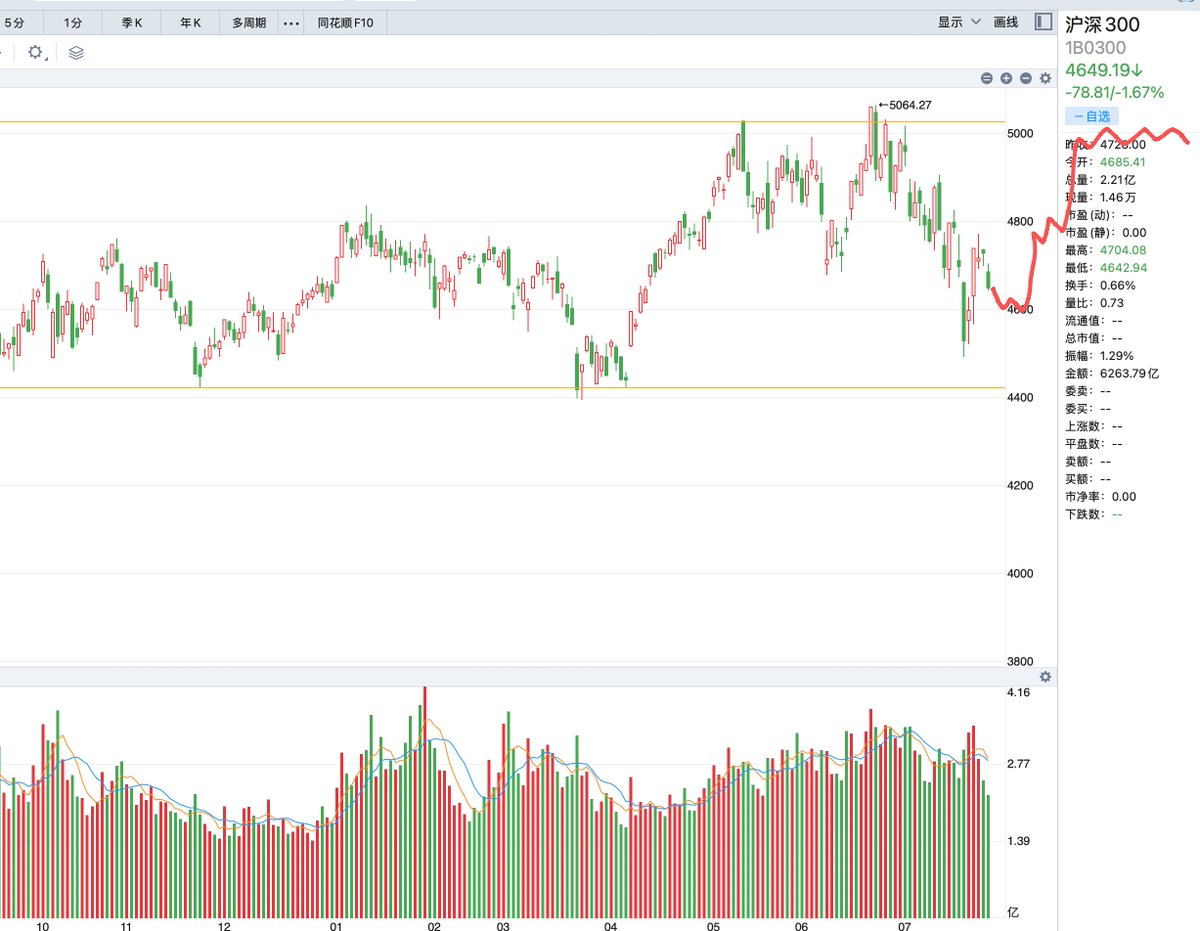Image resolution: width=1200 pixels, height=931 pixels.
Task: Click the 量比 0.73 row
Action: tap(1094, 303)
